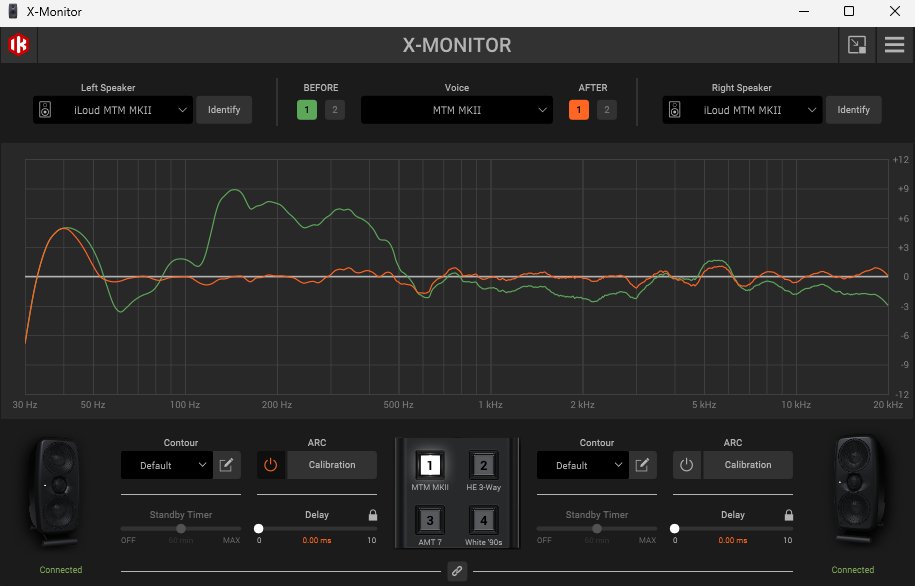Click the X-MONITOR title header
The height and width of the screenshot is (586, 915).
(x=457, y=46)
